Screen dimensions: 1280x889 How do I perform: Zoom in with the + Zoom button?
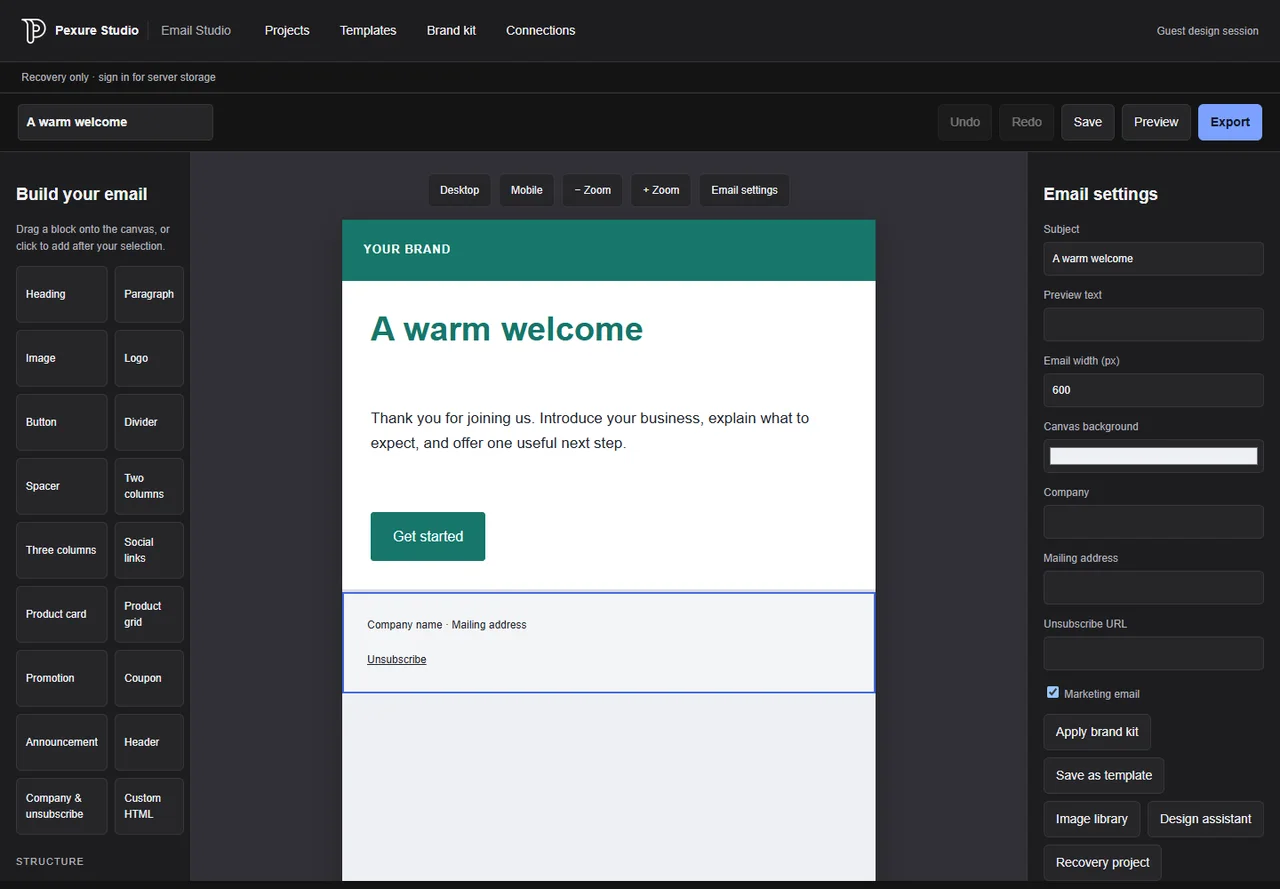click(661, 190)
